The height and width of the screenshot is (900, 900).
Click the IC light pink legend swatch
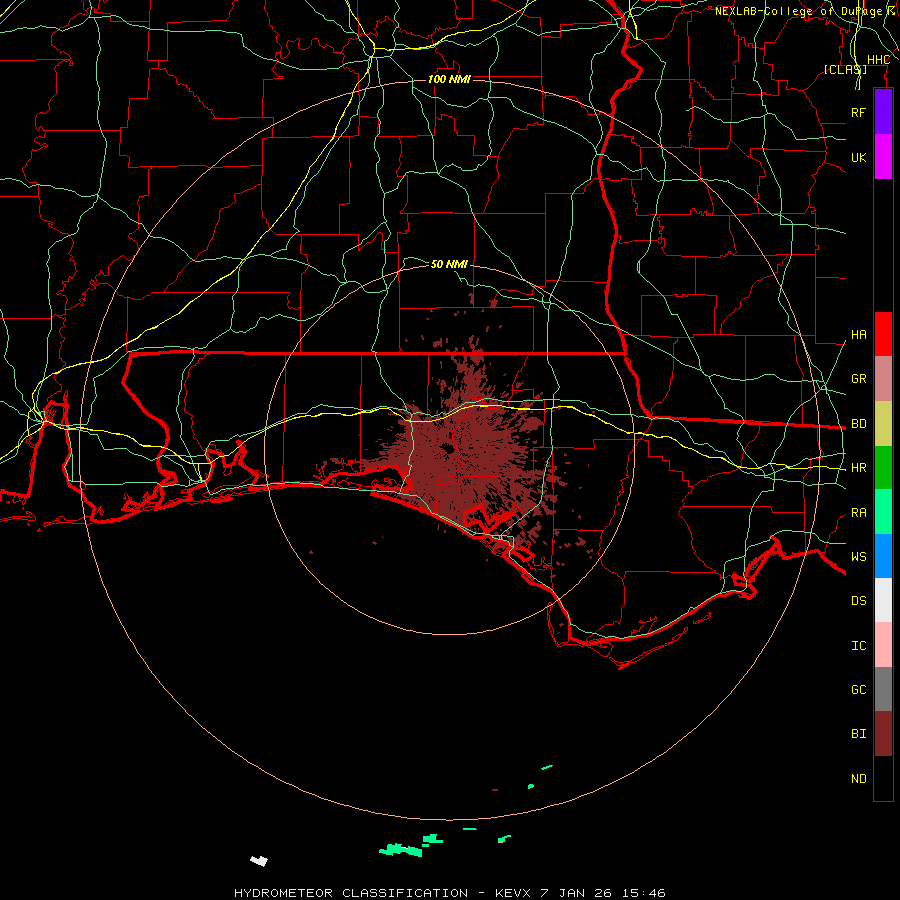pos(883,645)
